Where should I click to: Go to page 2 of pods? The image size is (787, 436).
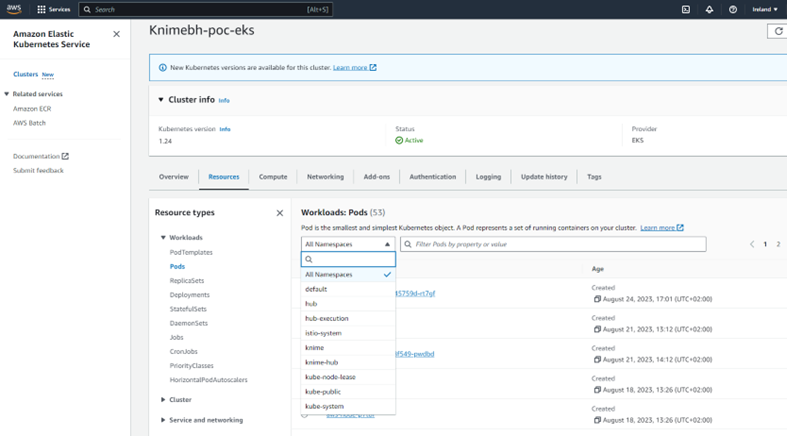(x=778, y=244)
